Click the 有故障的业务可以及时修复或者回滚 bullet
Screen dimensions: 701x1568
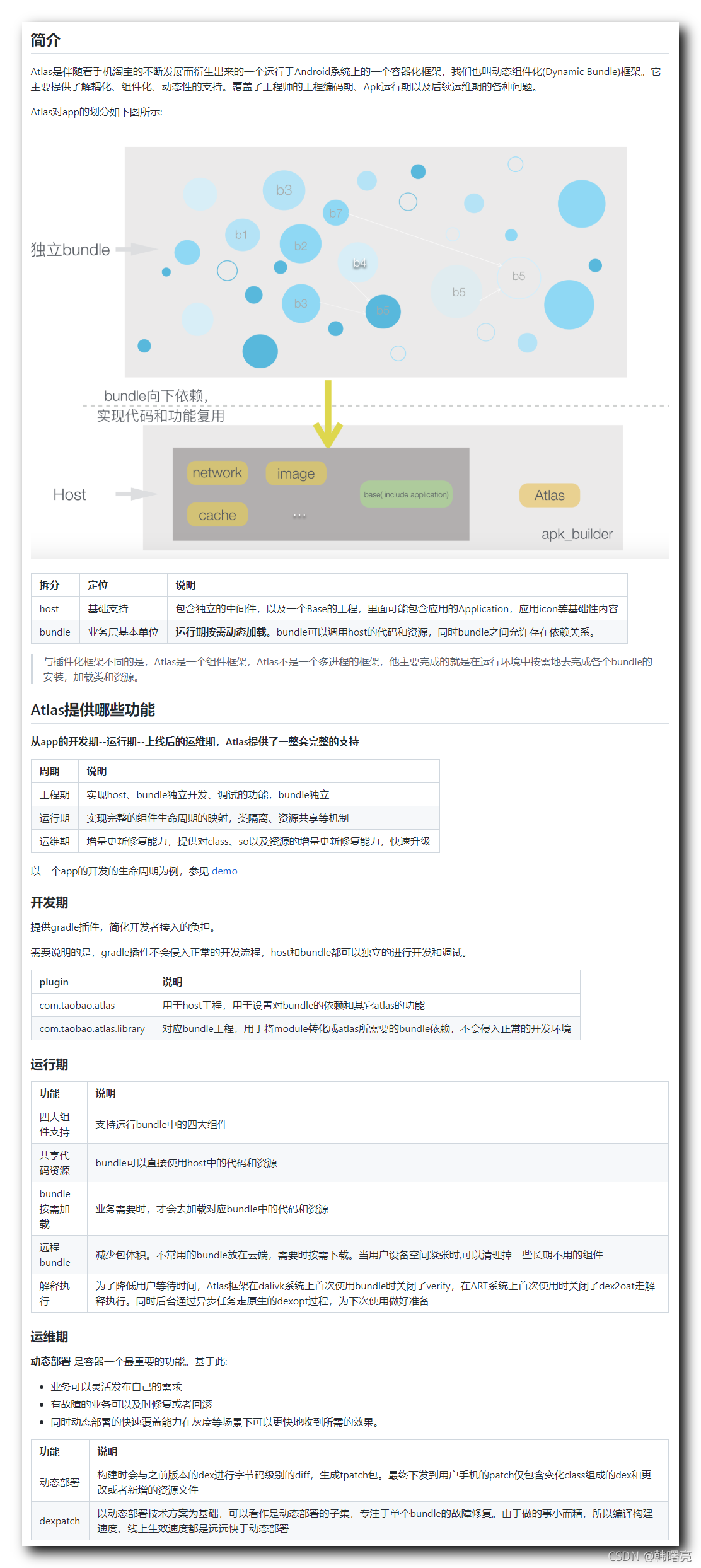131,1404
